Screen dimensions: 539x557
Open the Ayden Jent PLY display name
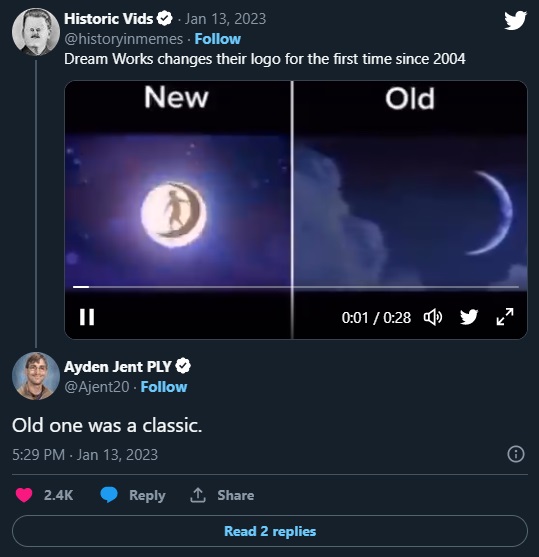point(118,367)
